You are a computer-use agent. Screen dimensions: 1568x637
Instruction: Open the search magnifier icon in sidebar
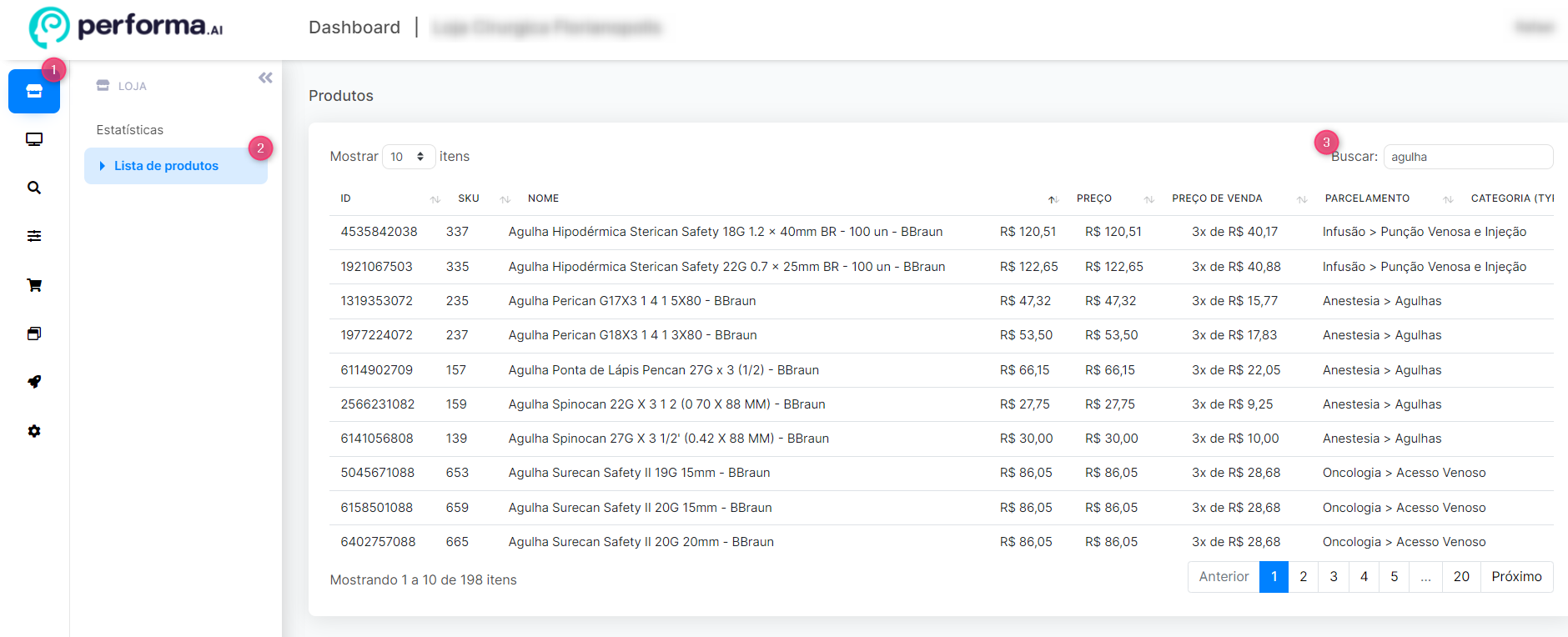point(34,188)
